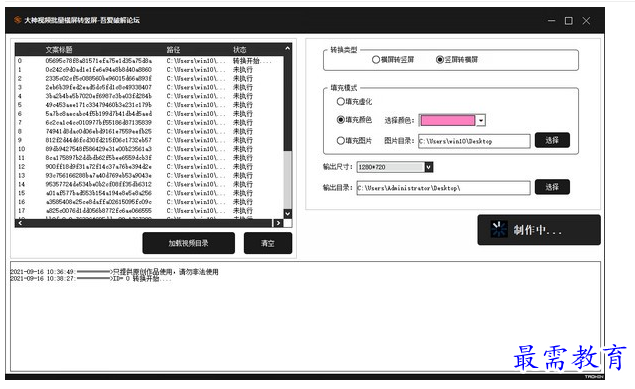Click log line ID= 0 转换开始
Image resolution: width=635 pixels, height=389 pixels.
click(91, 278)
